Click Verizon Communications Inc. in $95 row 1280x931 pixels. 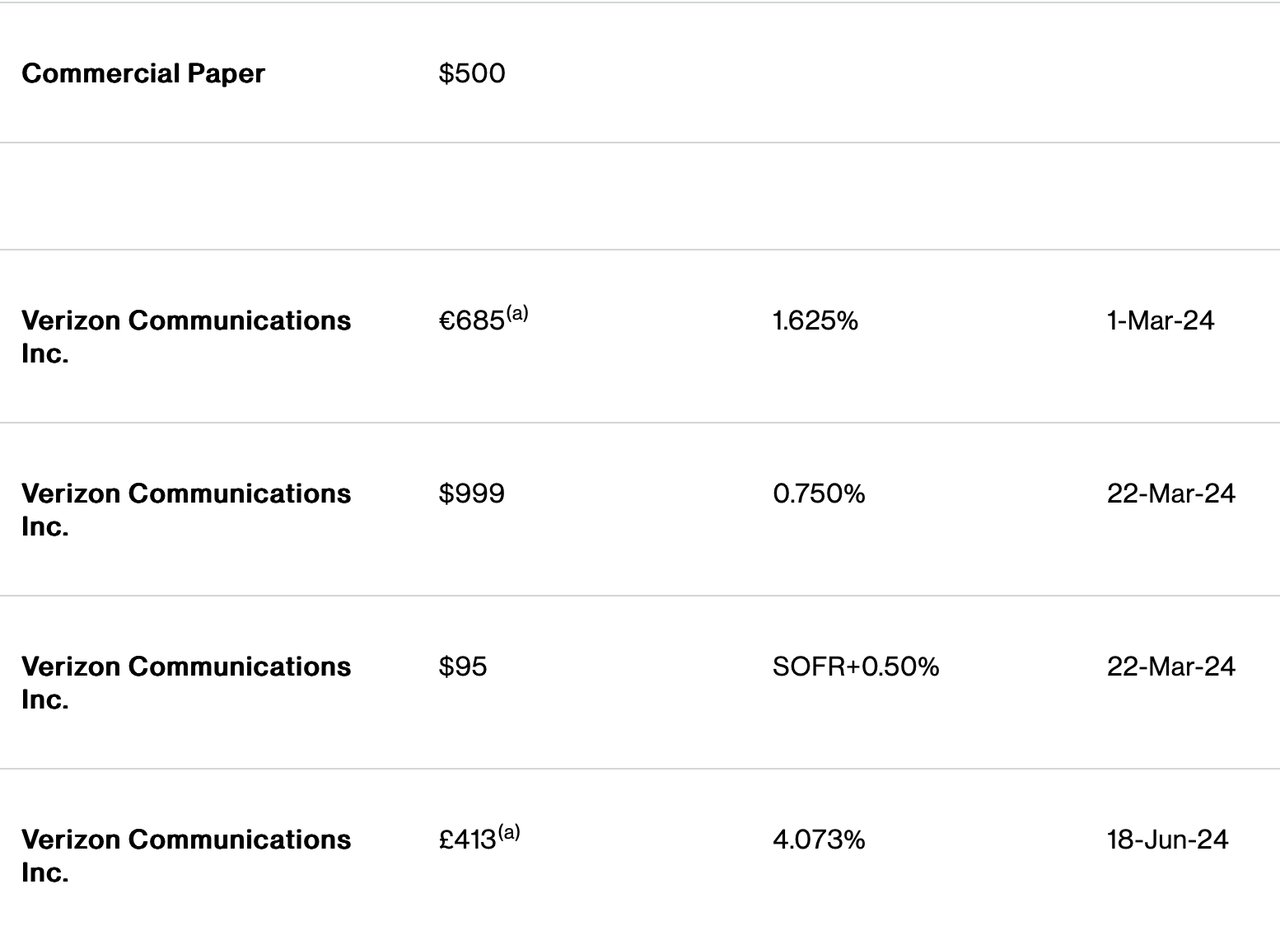[186, 683]
